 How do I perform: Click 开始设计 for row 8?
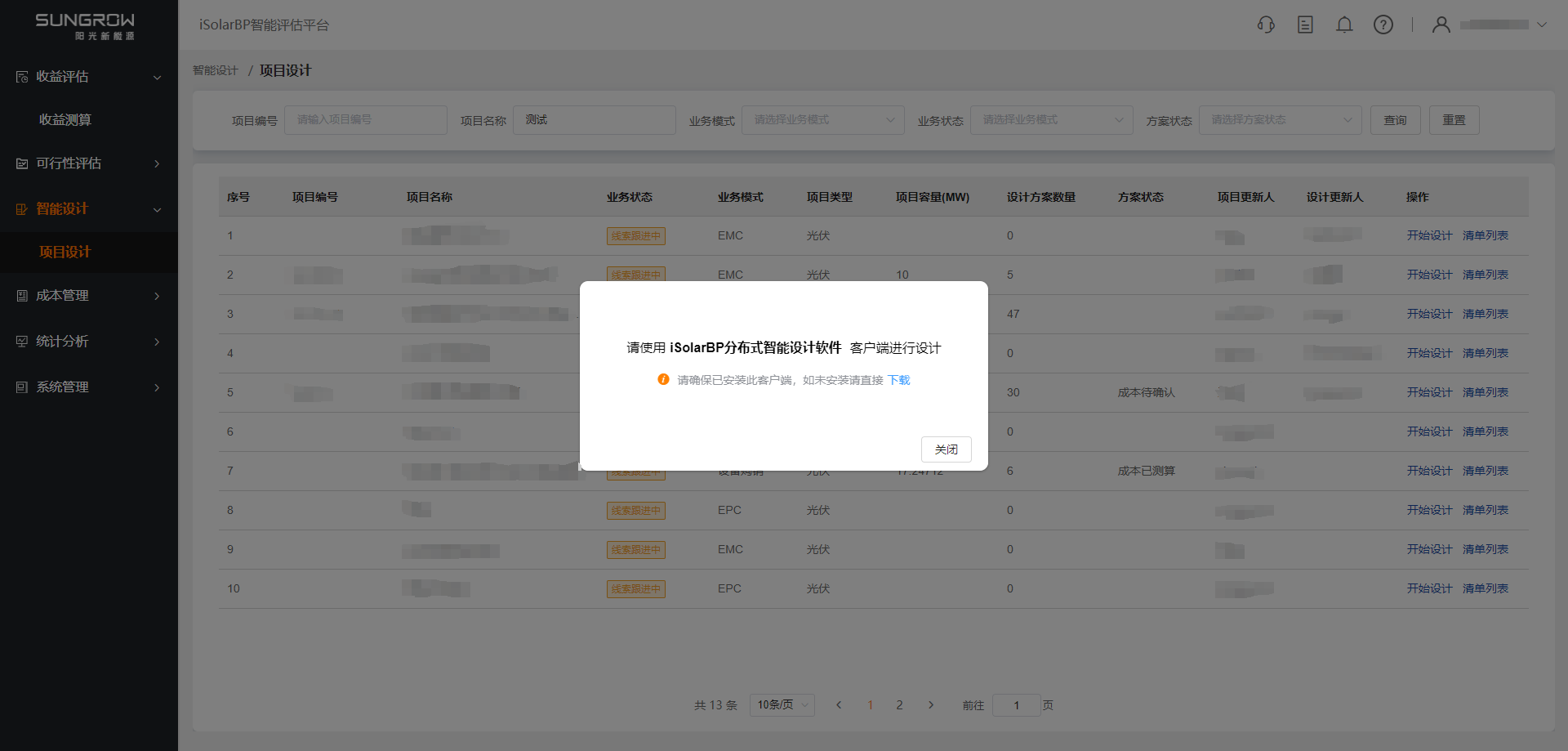pos(1429,510)
